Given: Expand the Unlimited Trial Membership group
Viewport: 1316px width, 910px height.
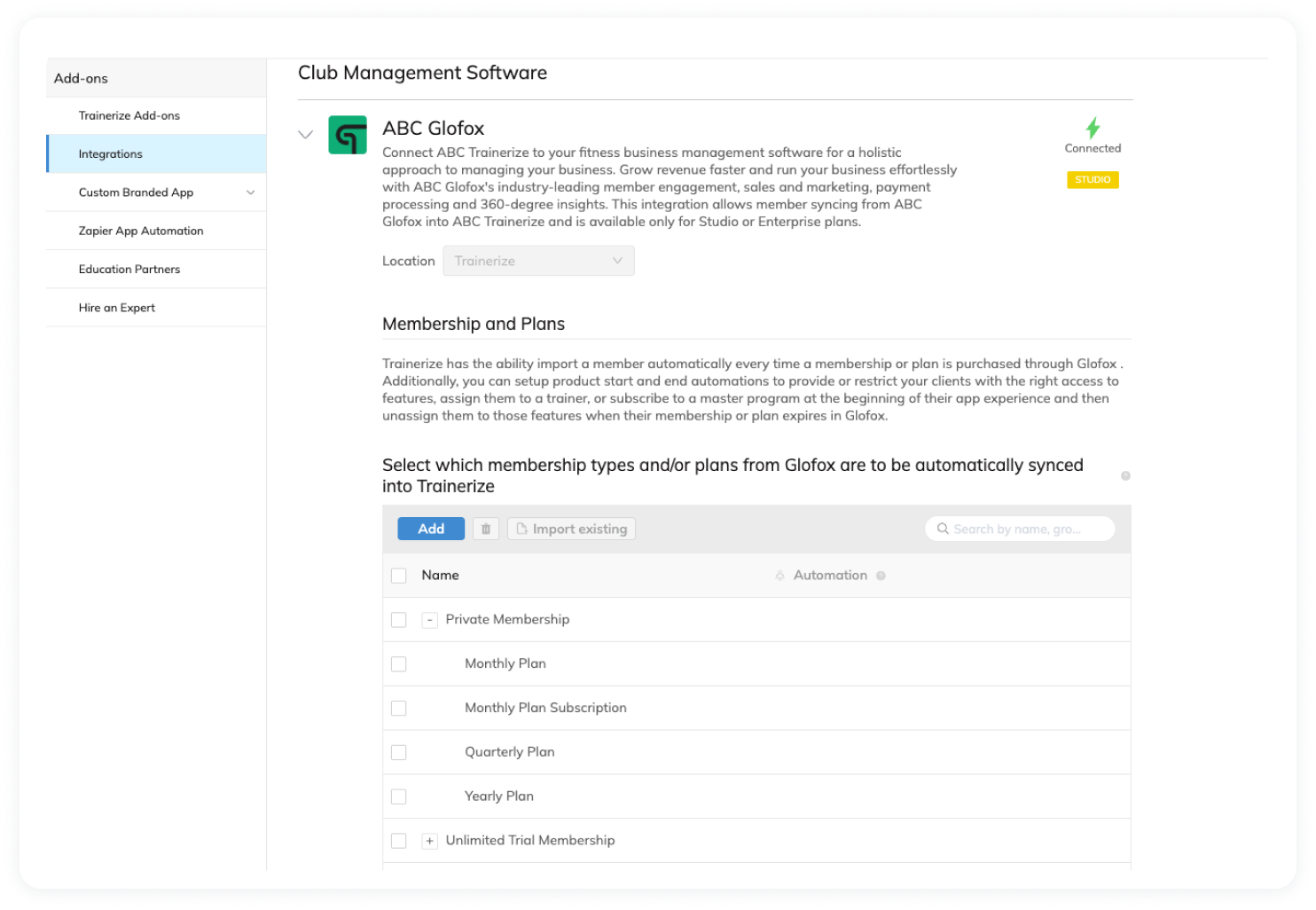Looking at the screenshot, I should click(x=430, y=841).
